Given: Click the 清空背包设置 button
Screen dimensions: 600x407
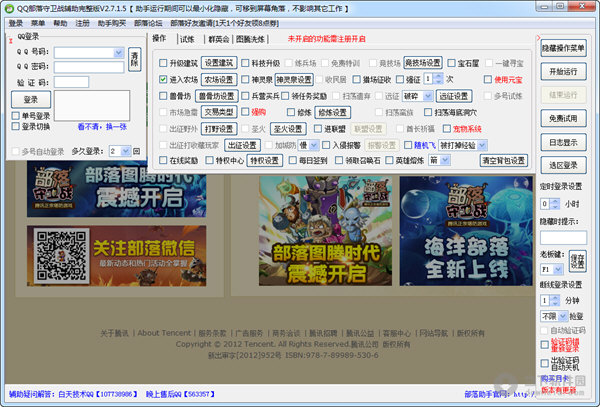Looking at the screenshot, I should click(x=504, y=160).
